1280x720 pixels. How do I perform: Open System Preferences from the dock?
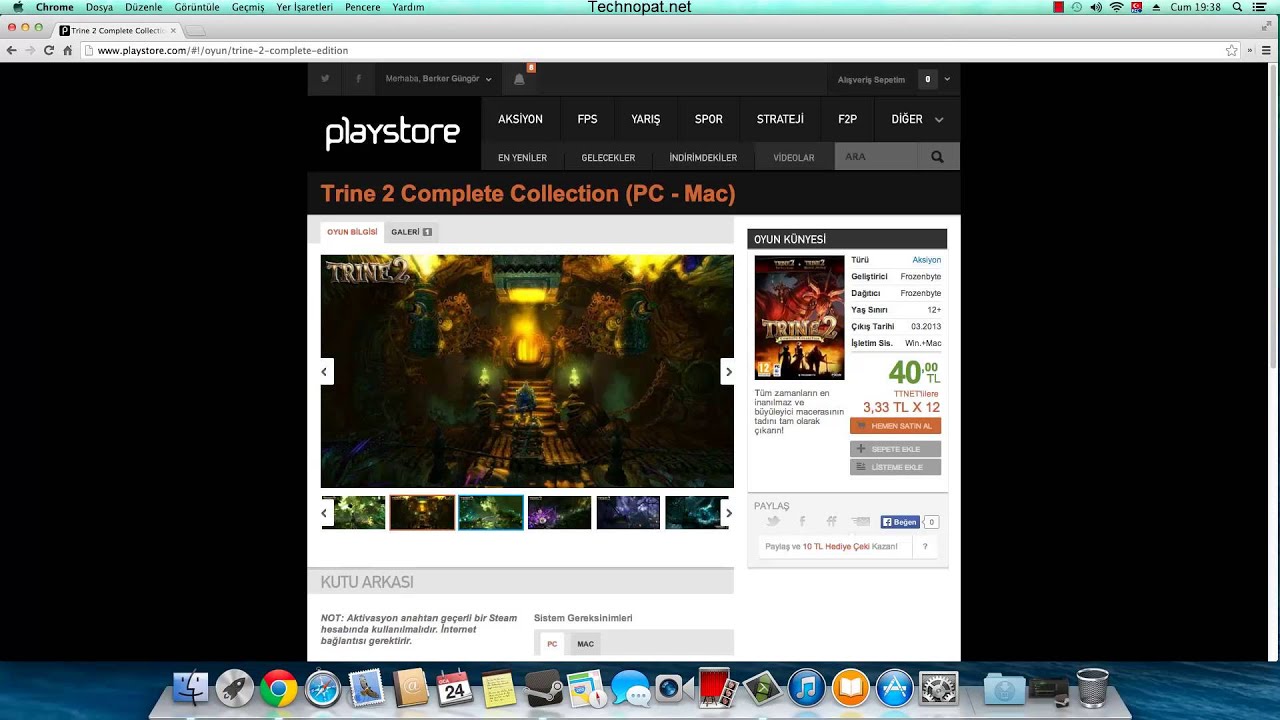coord(939,688)
